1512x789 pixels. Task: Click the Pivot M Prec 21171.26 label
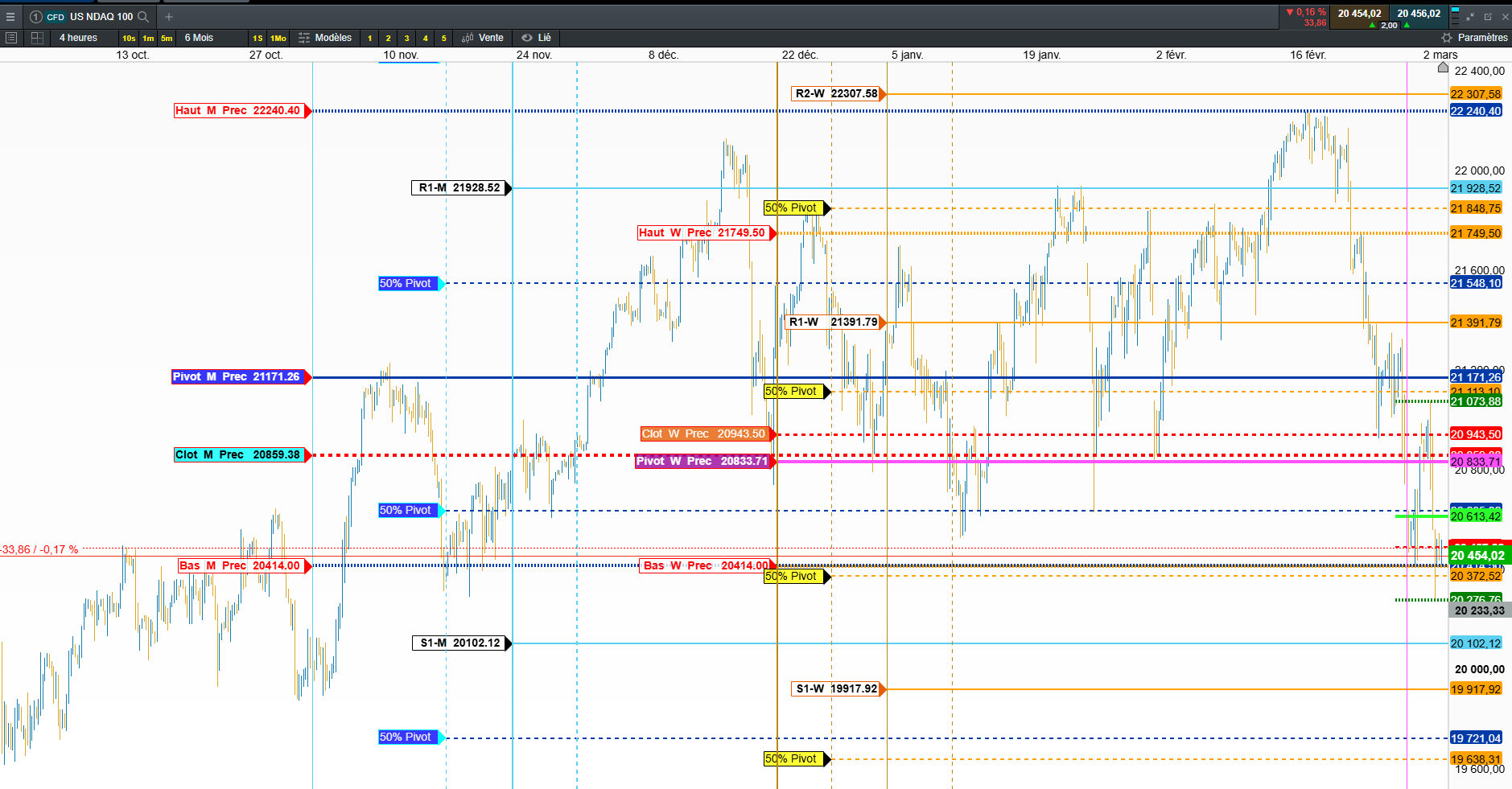click(x=238, y=376)
